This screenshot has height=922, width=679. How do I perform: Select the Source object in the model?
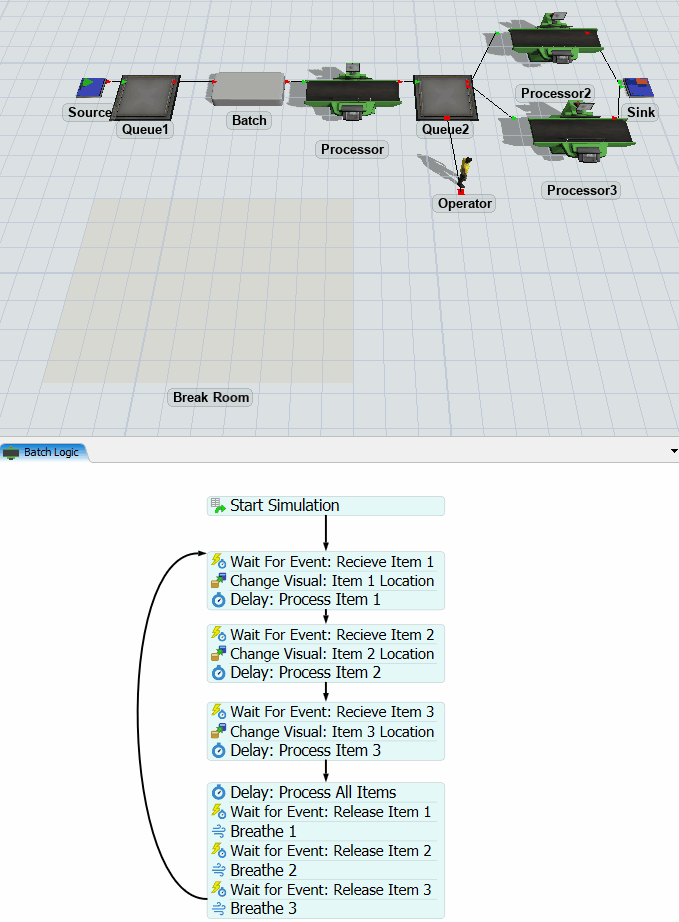pos(91,88)
